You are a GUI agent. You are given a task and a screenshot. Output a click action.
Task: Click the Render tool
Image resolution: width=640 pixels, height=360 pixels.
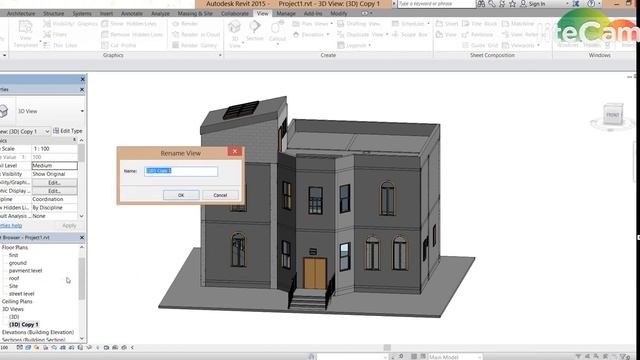pos(185,24)
